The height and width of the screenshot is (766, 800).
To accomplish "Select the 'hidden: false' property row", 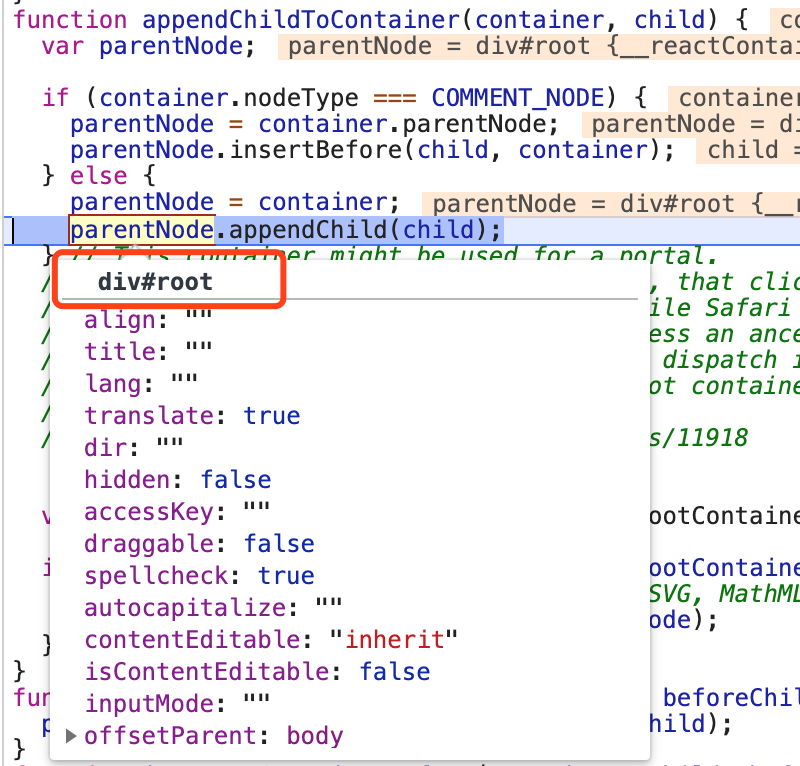I will click(x=178, y=480).
